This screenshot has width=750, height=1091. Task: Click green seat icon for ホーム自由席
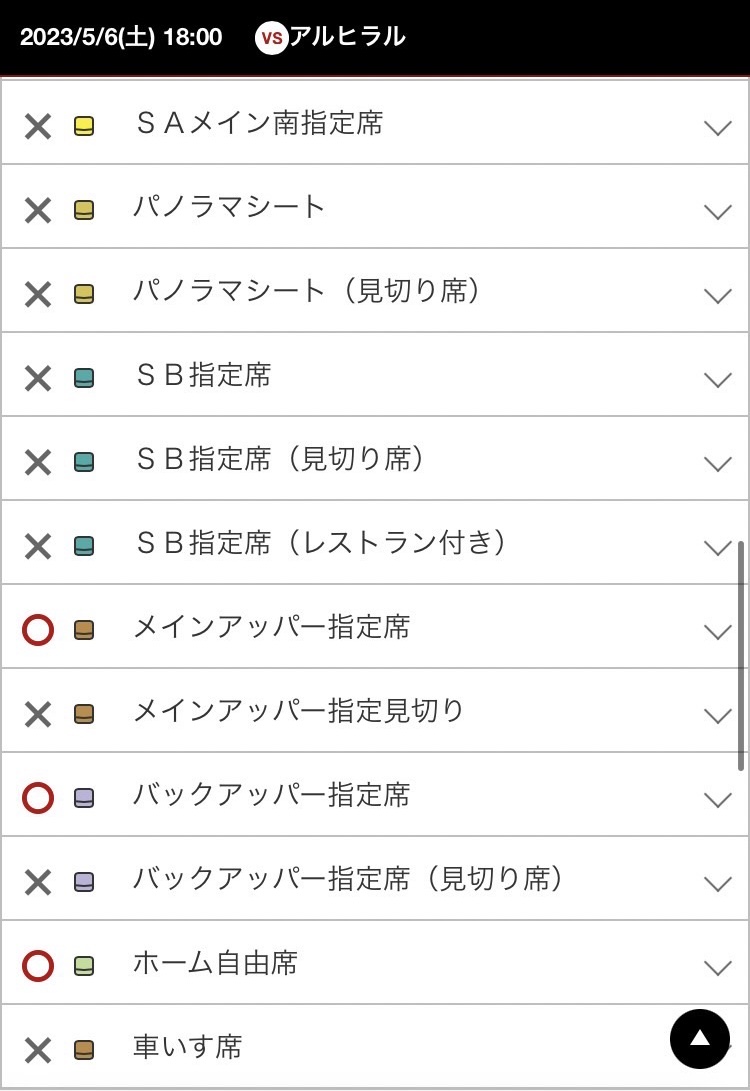[x=84, y=967]
